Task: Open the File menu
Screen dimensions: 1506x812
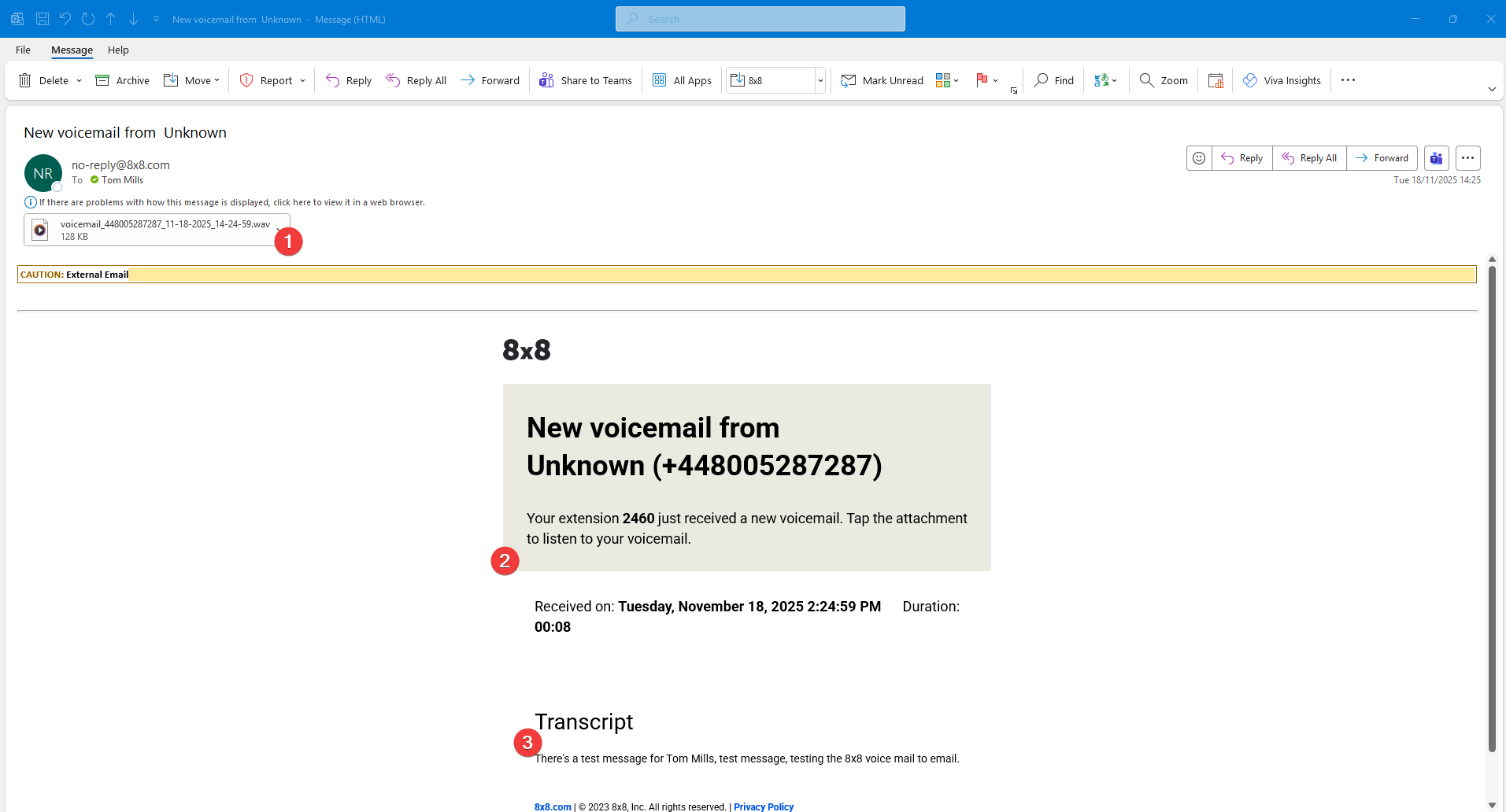Action: 23,50
